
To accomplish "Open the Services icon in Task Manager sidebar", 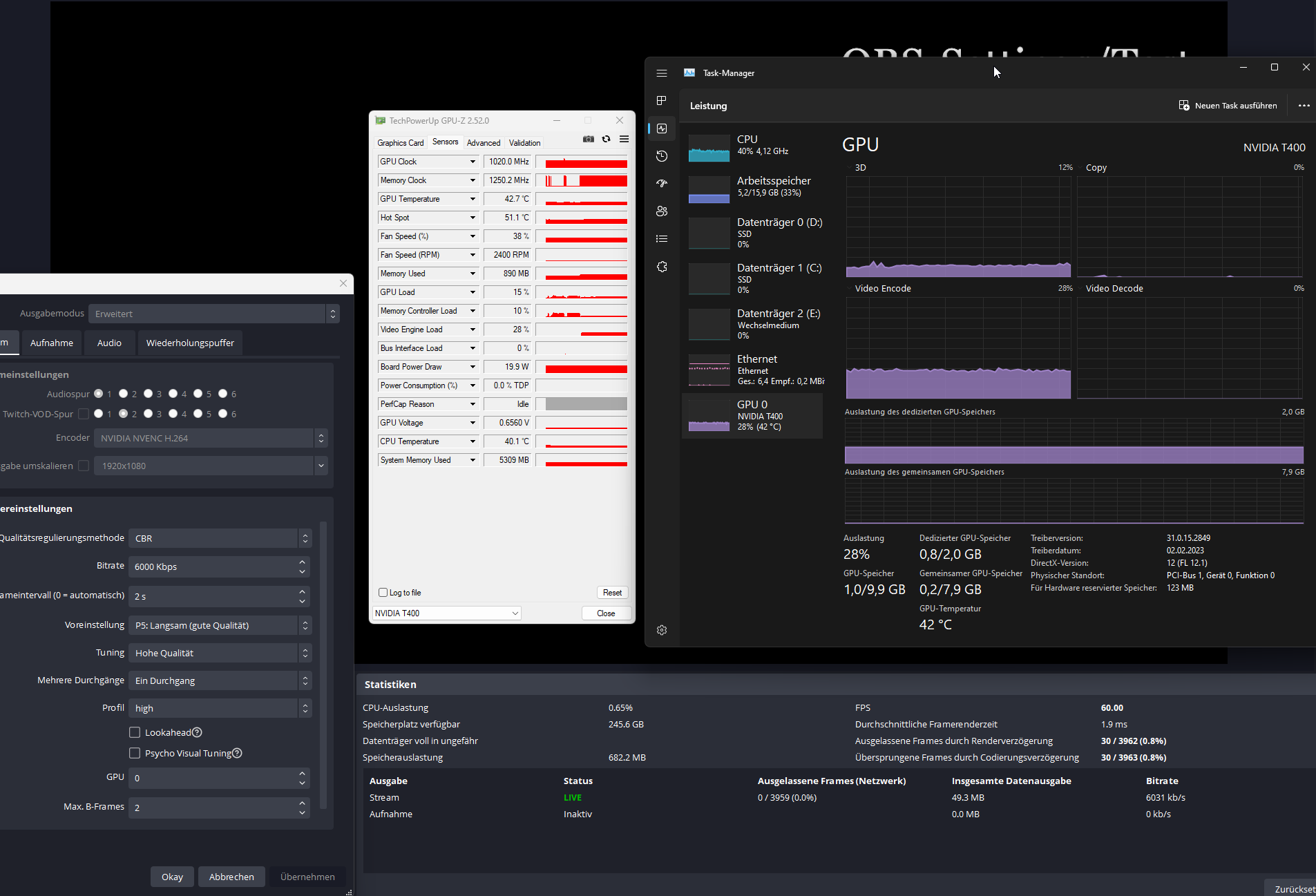I will (662, 267).
